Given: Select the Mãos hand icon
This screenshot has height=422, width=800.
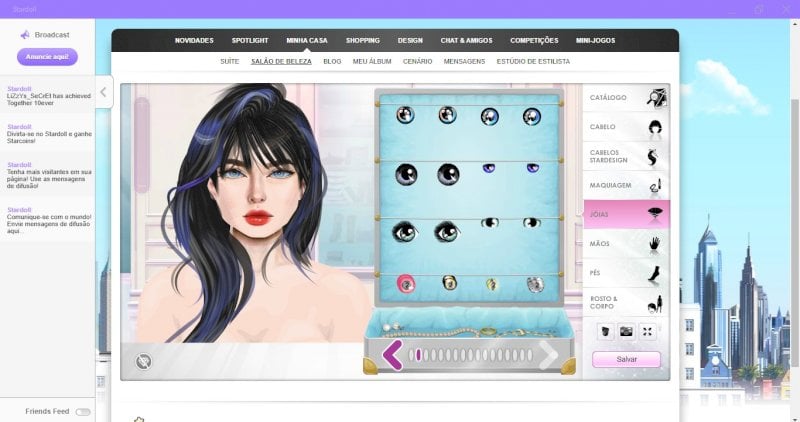Looking at the screenshot, I should tap(654, 244).
